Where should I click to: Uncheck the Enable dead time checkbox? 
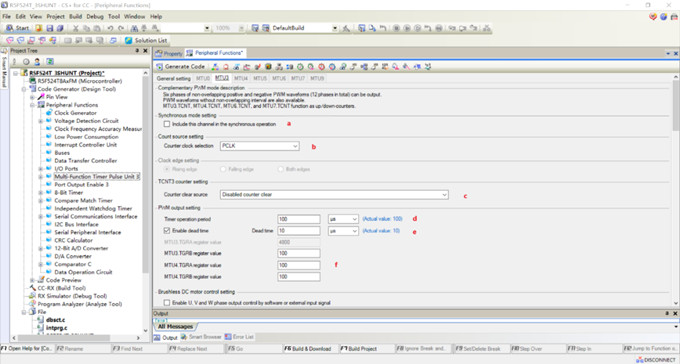[167, 231]
